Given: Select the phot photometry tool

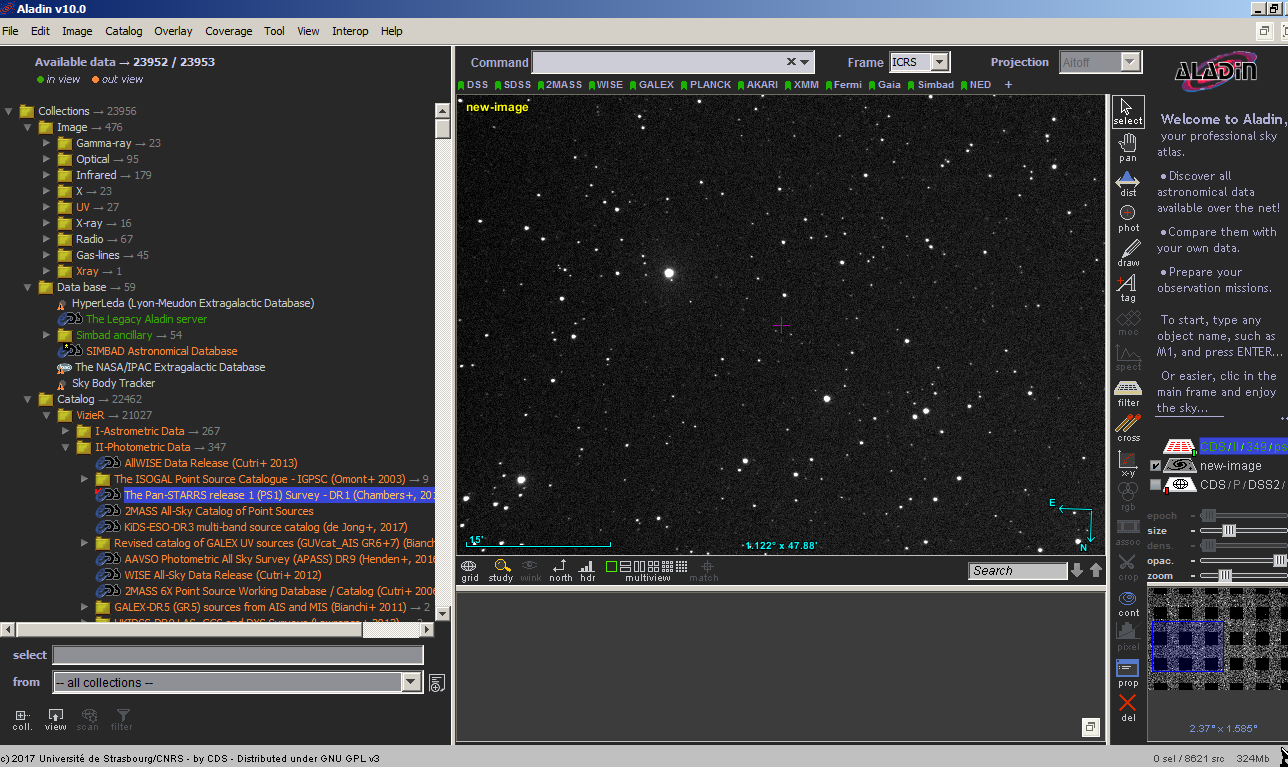Looking at the screenshot, I should click(x=1128, y=218).
